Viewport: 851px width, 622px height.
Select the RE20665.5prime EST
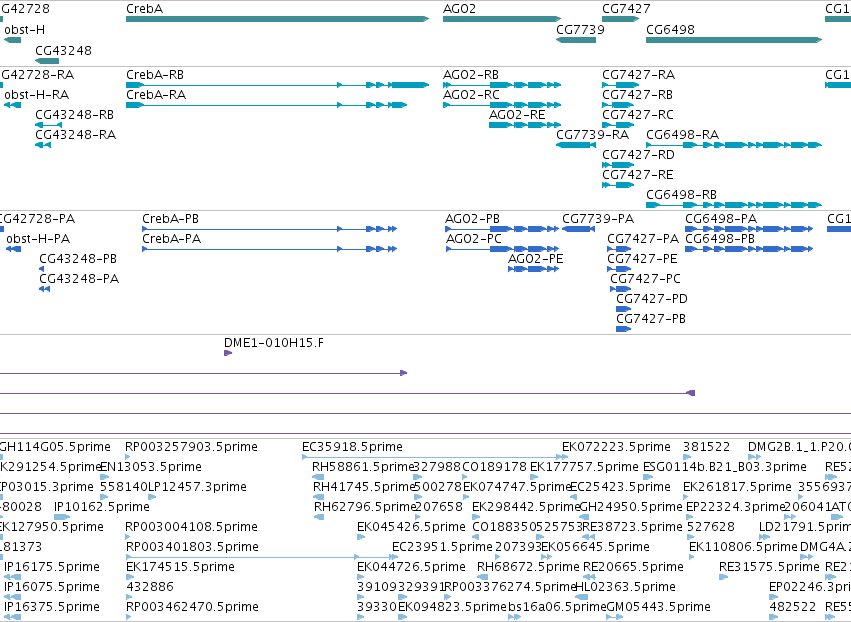coord(589,577)
